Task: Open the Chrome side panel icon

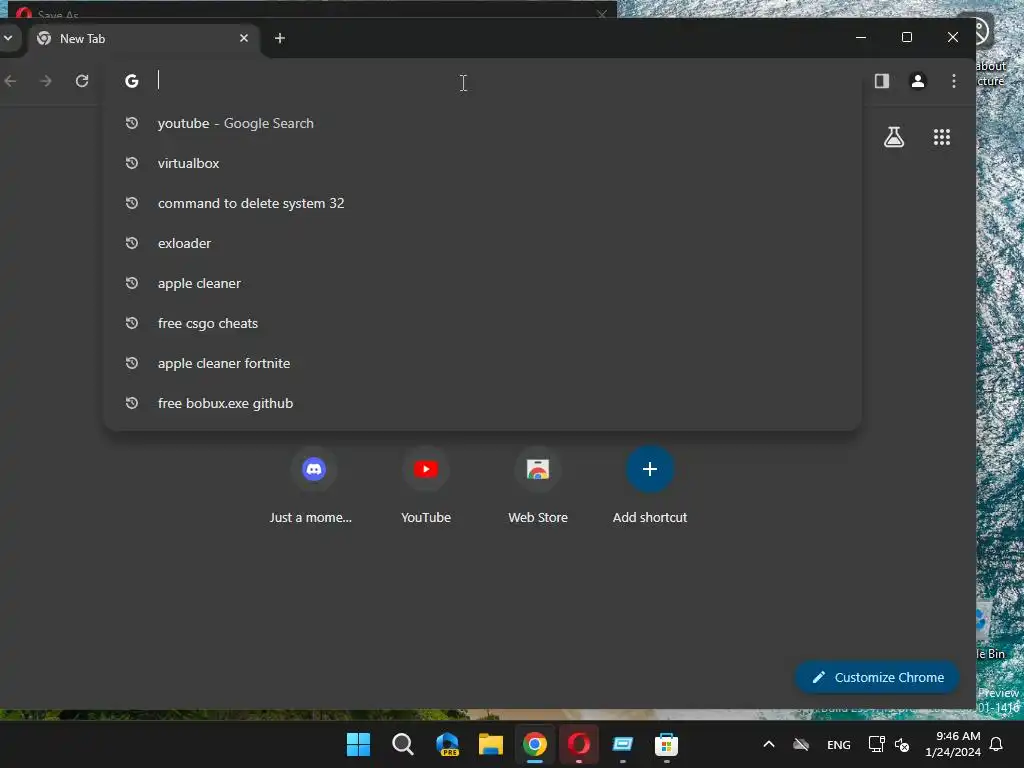Action: [882, 81]
